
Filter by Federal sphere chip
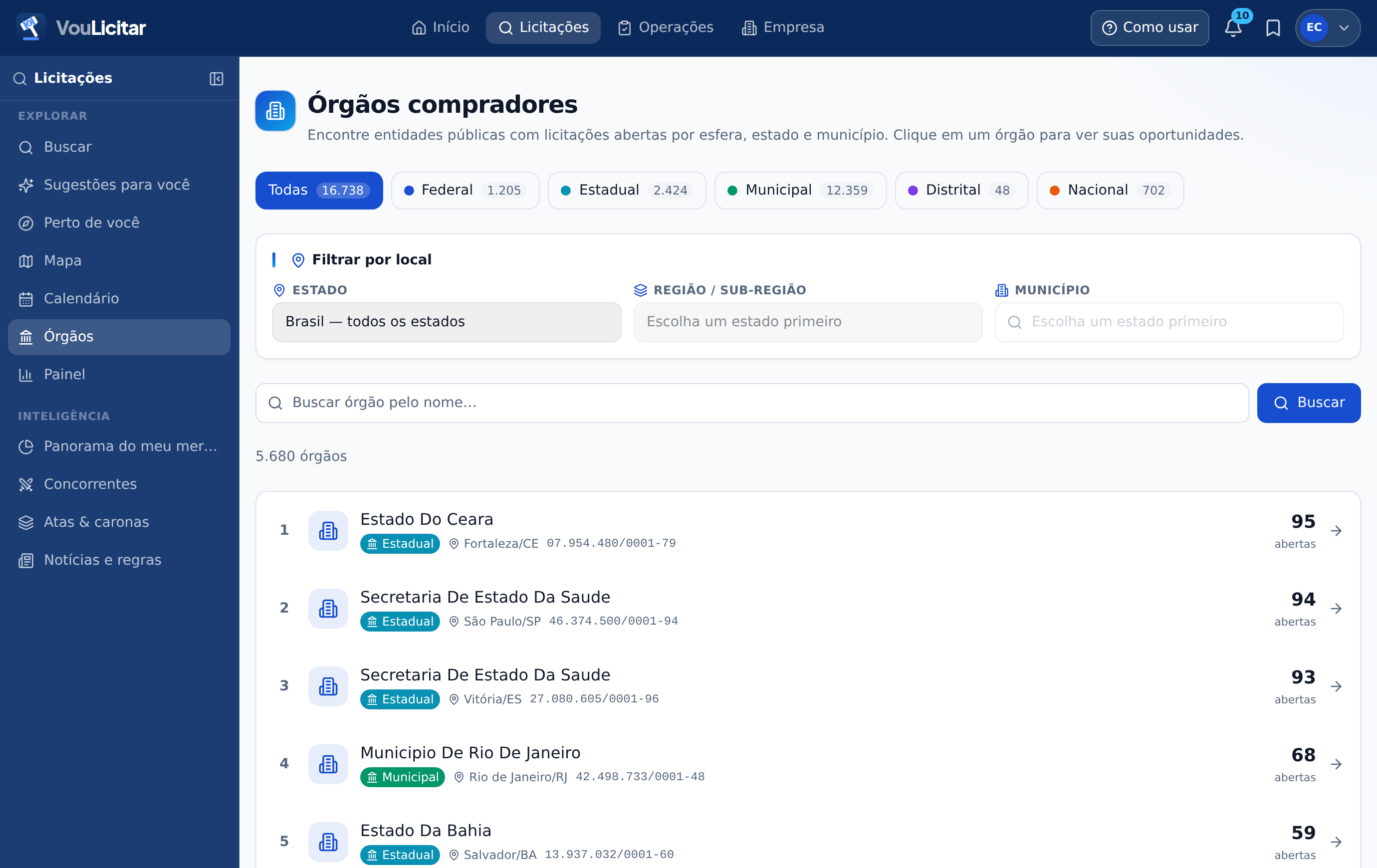point(465,191)
